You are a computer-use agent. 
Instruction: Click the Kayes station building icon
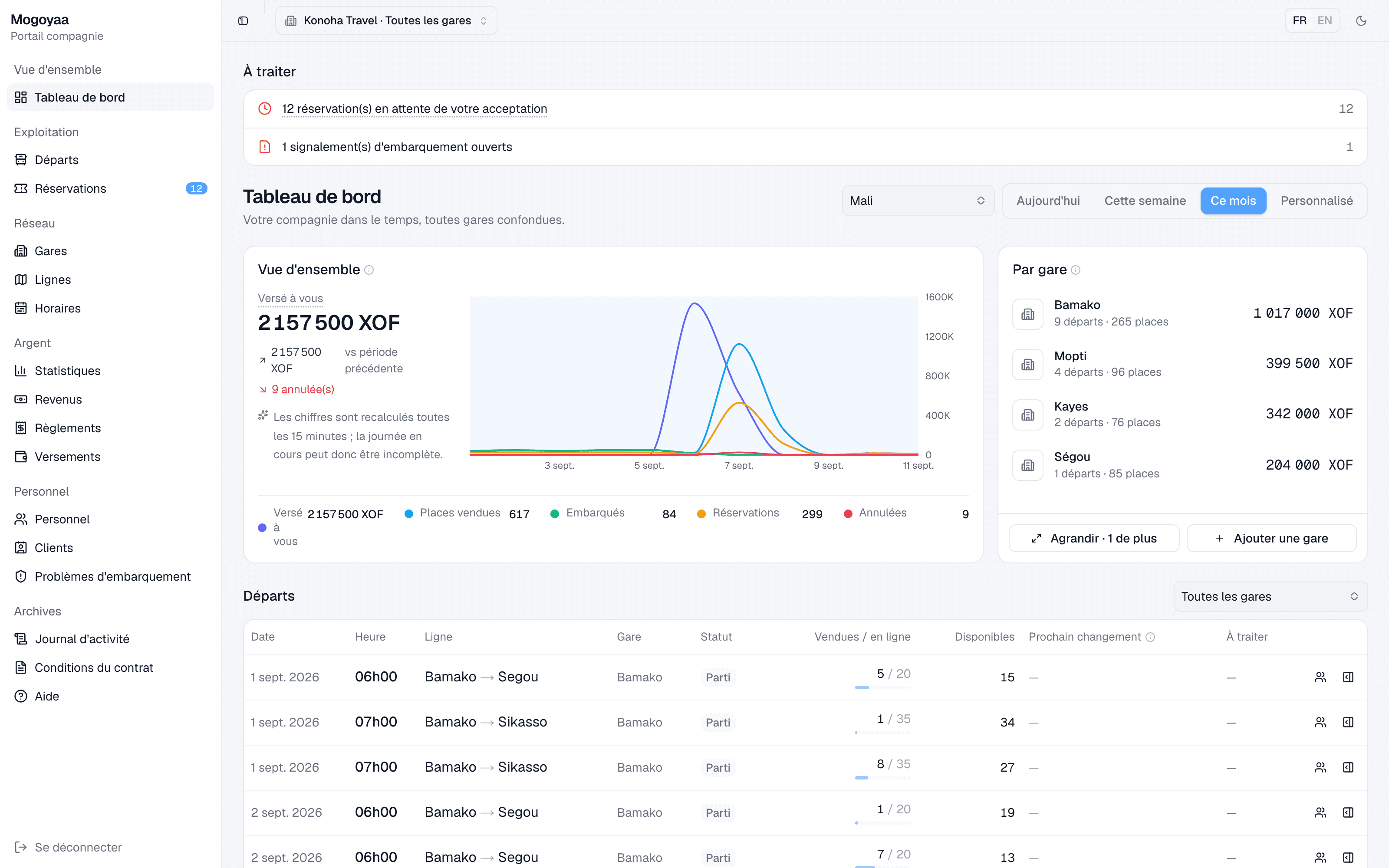[x=1027, y=414]
